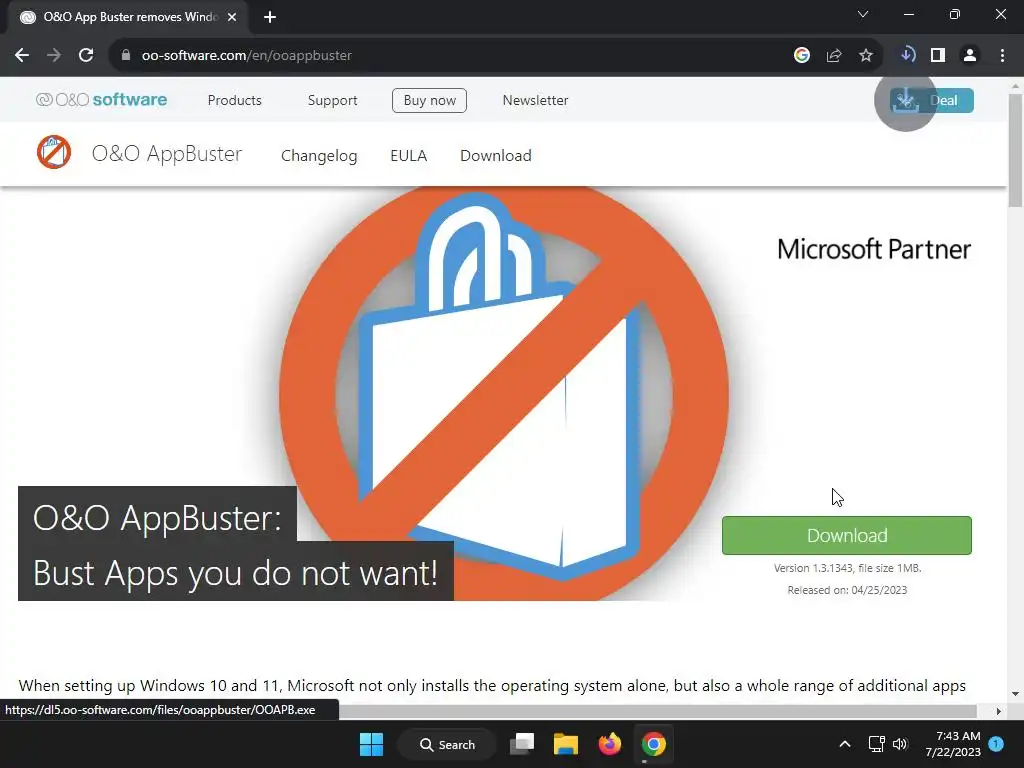Open the Support menu
The image size is (1024, 768).
coord(332,101)
